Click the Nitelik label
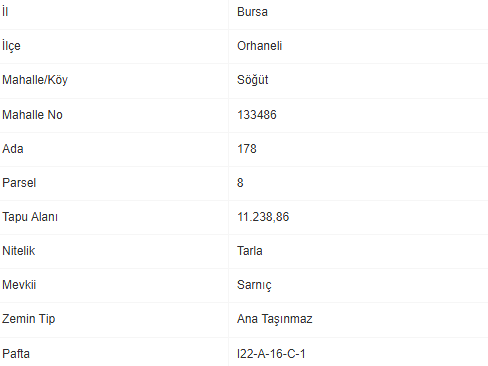The width and height of the screenshot is (488, 366). [19, 251]
